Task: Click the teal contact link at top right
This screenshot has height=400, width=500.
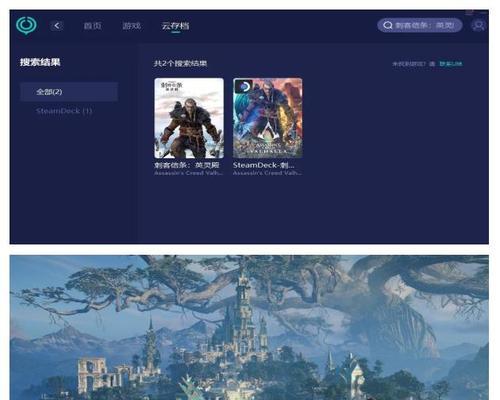Action: tap(451, 64)
